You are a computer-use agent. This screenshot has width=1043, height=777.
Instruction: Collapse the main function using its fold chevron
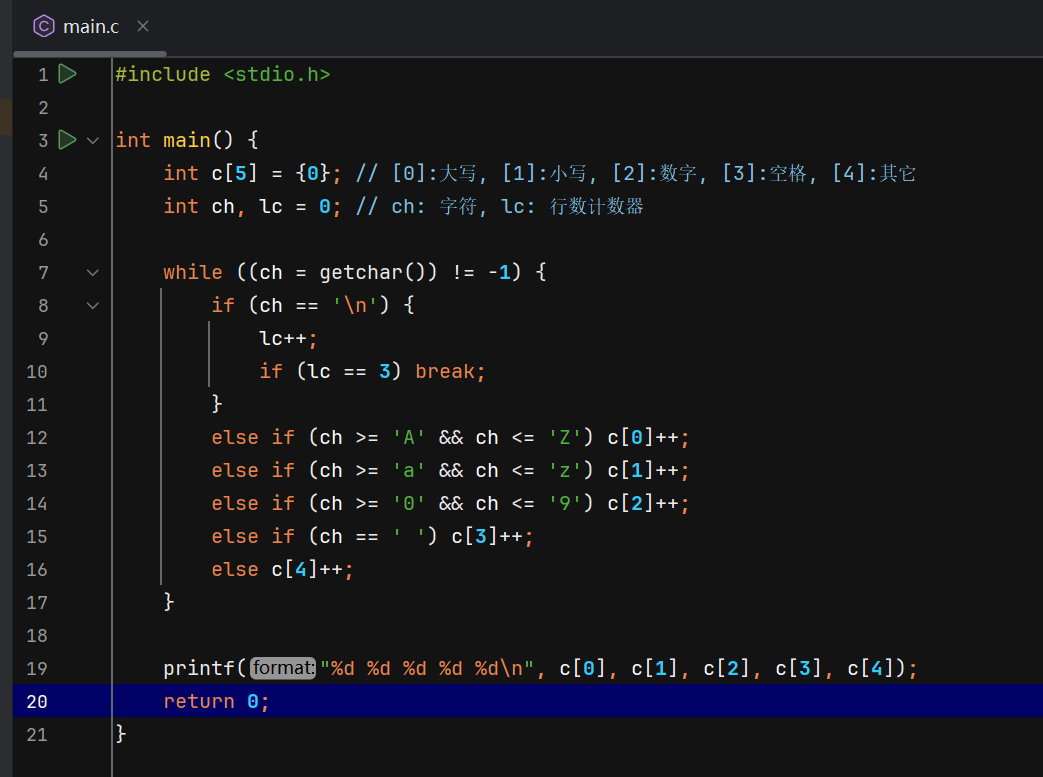click(x=92, y=140)
